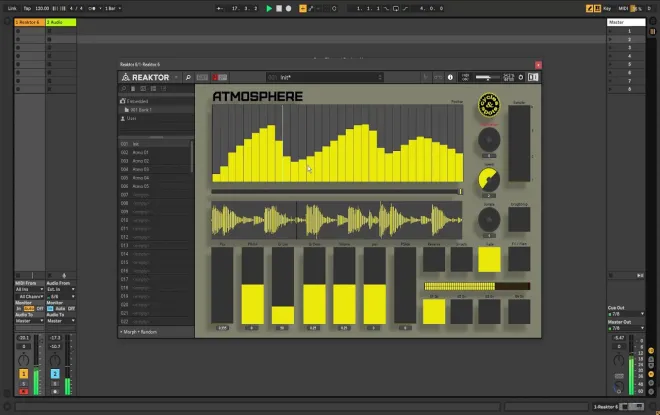Toggle the Reverse pad below the waveform

(434, 259)
